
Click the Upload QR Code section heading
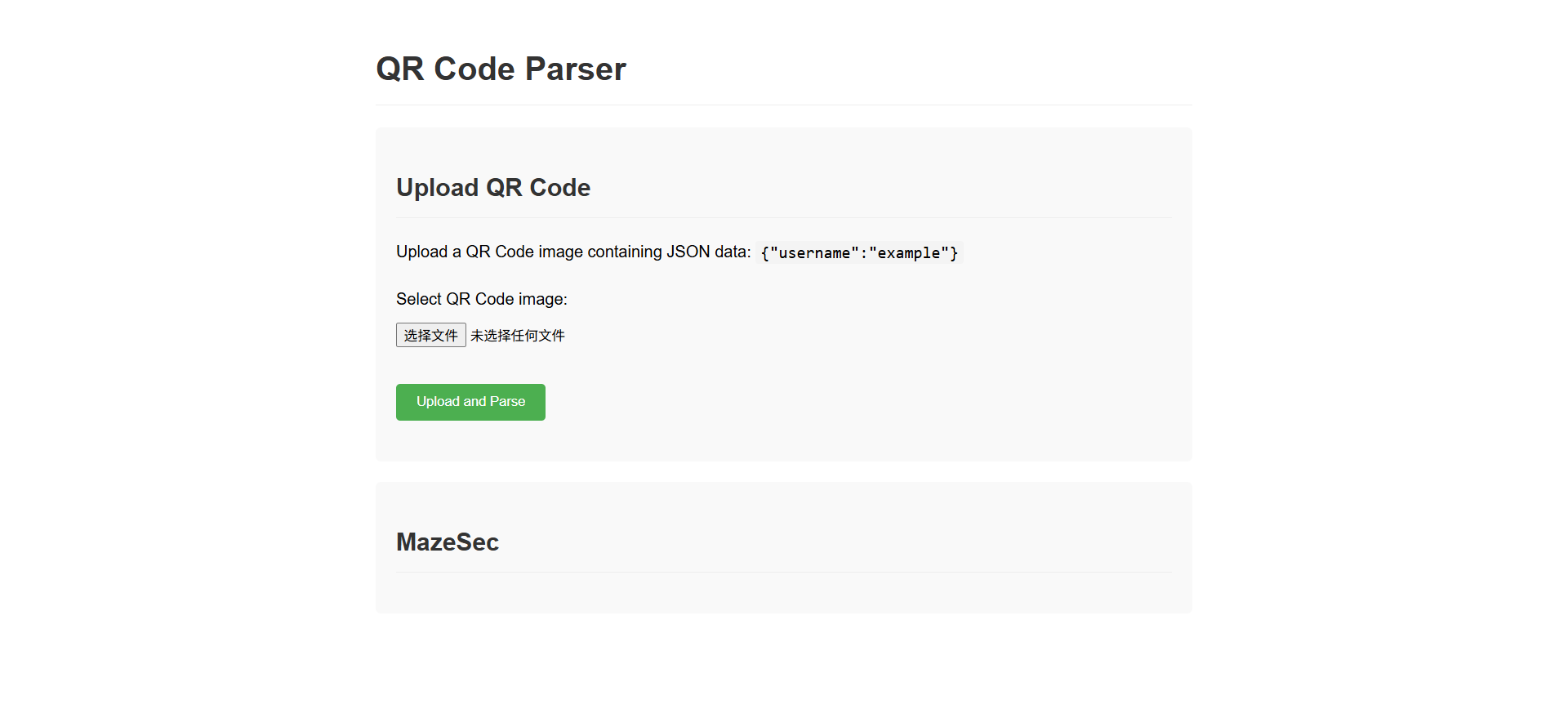pos(493,188)
